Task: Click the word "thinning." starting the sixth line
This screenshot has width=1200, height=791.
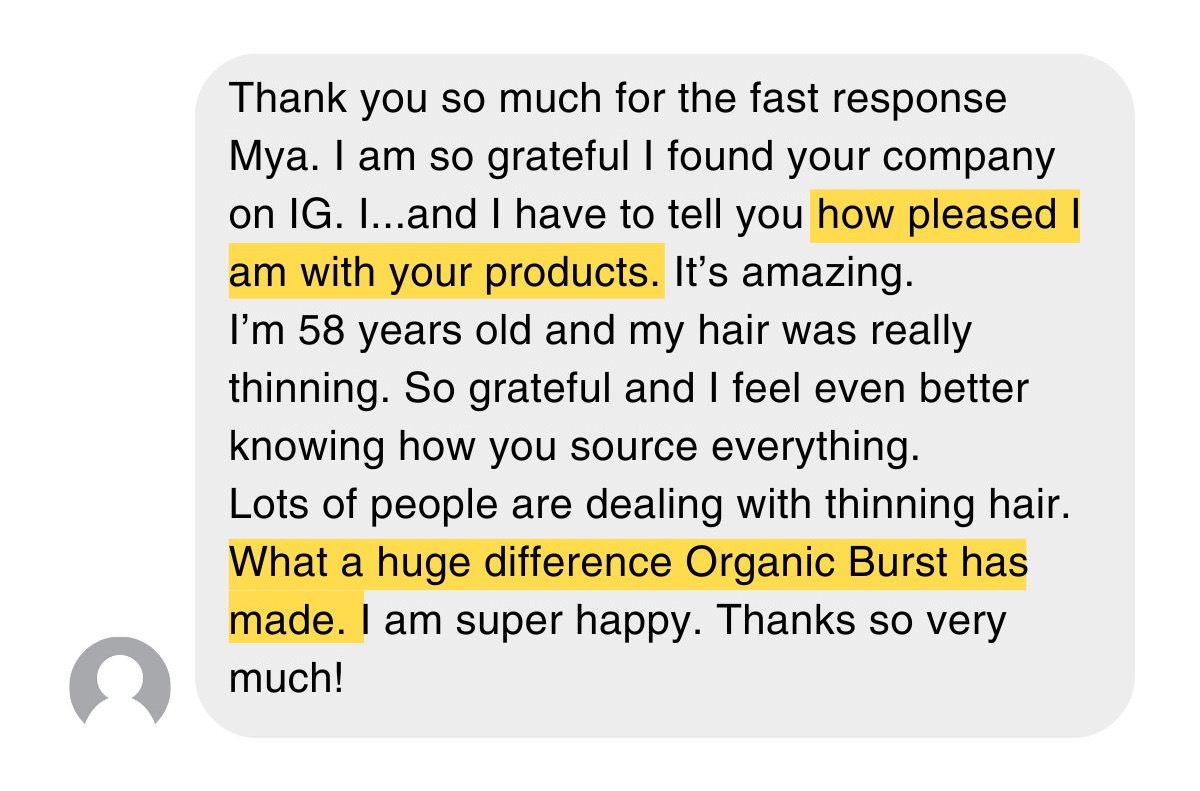Action: click(311, 389)
